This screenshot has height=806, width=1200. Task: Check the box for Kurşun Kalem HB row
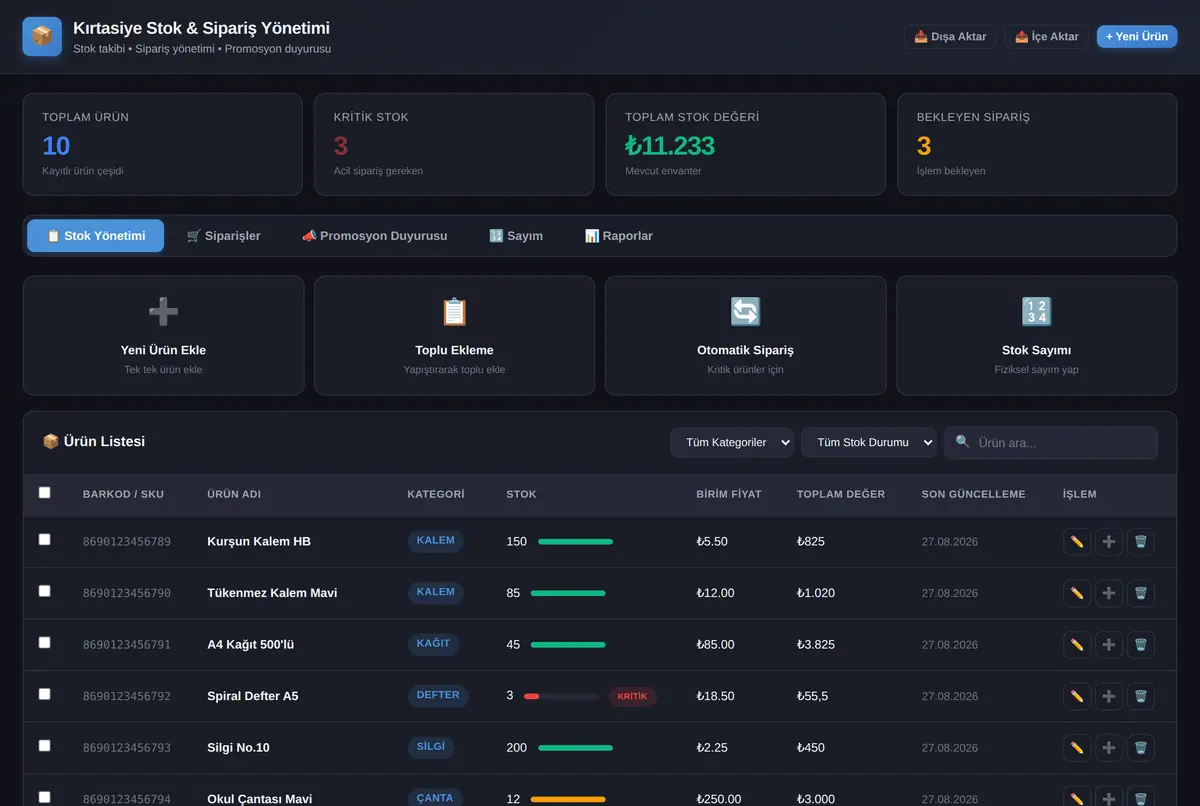[x=44, y=539]
